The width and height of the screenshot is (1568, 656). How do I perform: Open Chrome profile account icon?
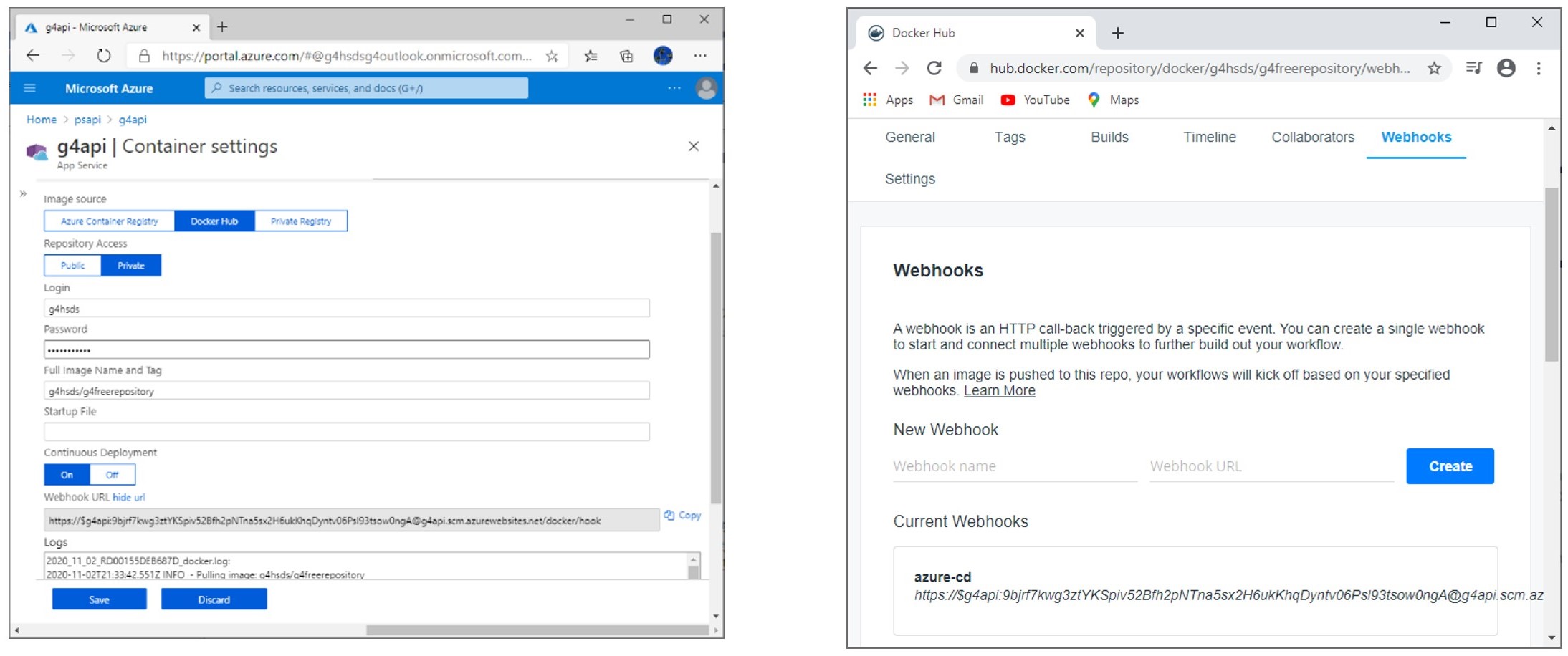(x=1506, y=68)
